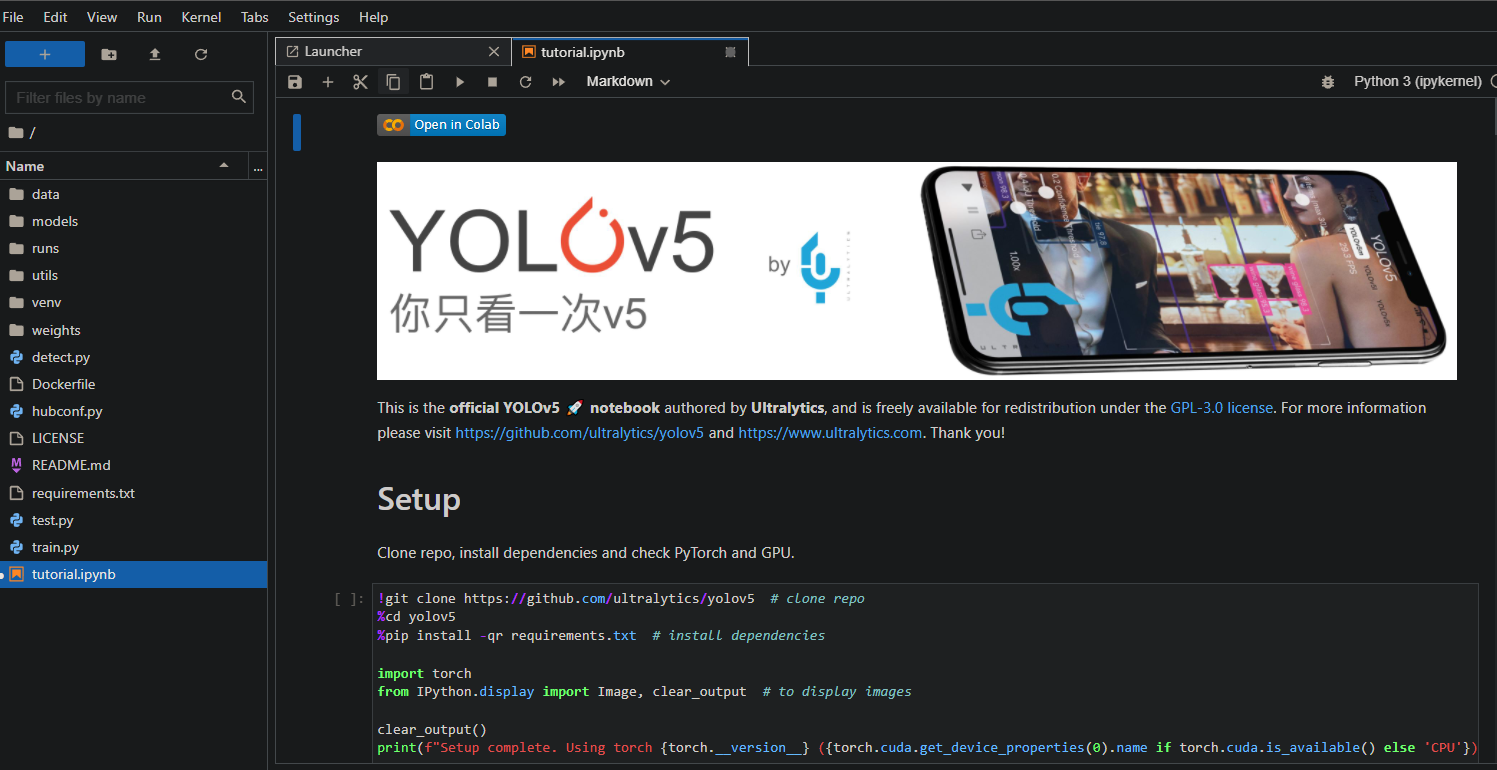The width and height of the screenshot is (1497, 770).
Task: Click the Setup heading
Action: [x=419, y=500]
